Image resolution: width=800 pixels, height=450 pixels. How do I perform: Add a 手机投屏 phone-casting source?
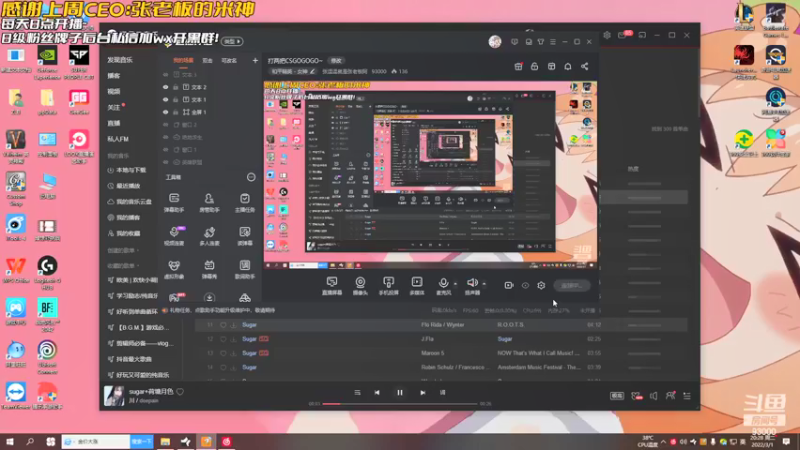click(x=388, y=286)
